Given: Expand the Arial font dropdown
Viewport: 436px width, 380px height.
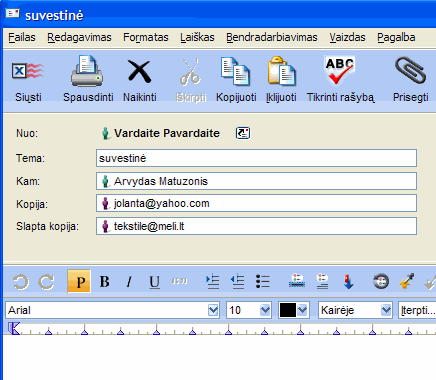Looking at the screenshot, I should point(213,310).
